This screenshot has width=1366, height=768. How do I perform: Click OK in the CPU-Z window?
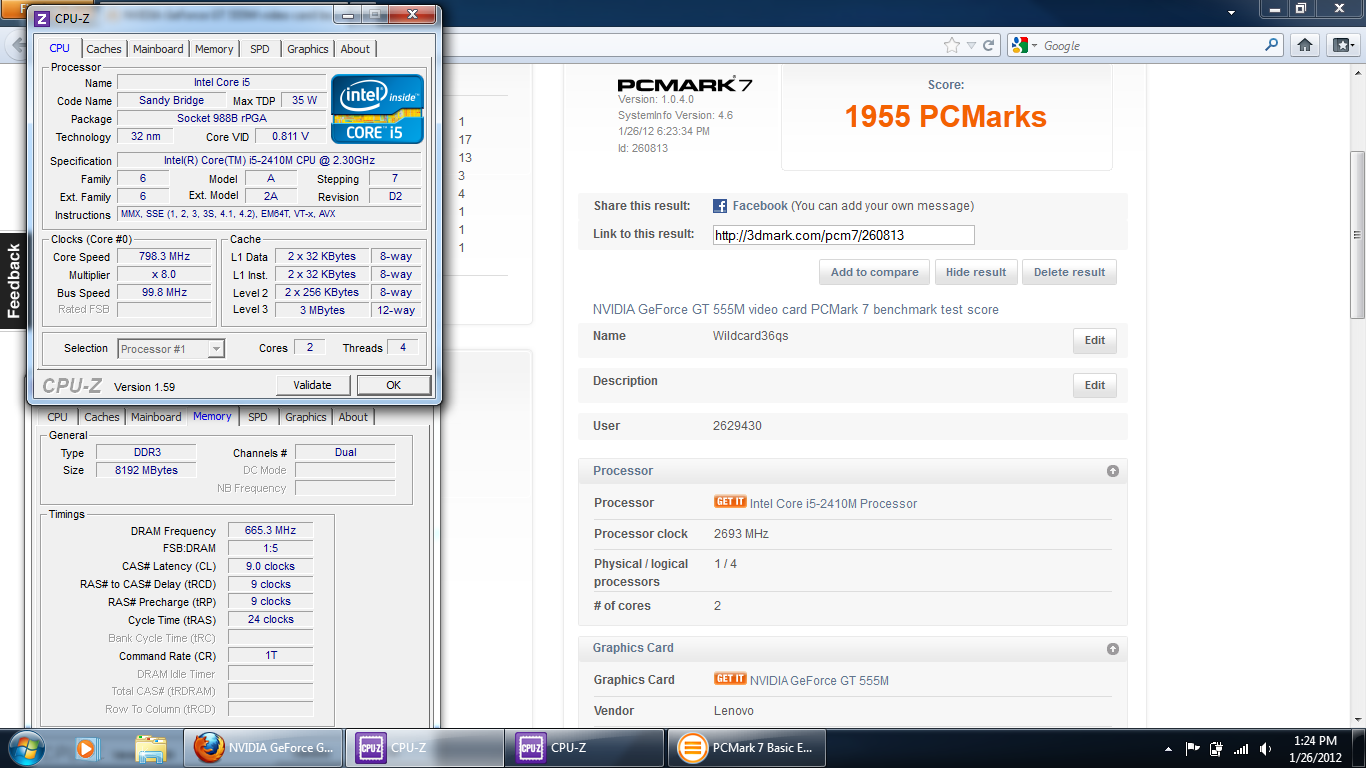pyautogui.click(x=394, y=385)
